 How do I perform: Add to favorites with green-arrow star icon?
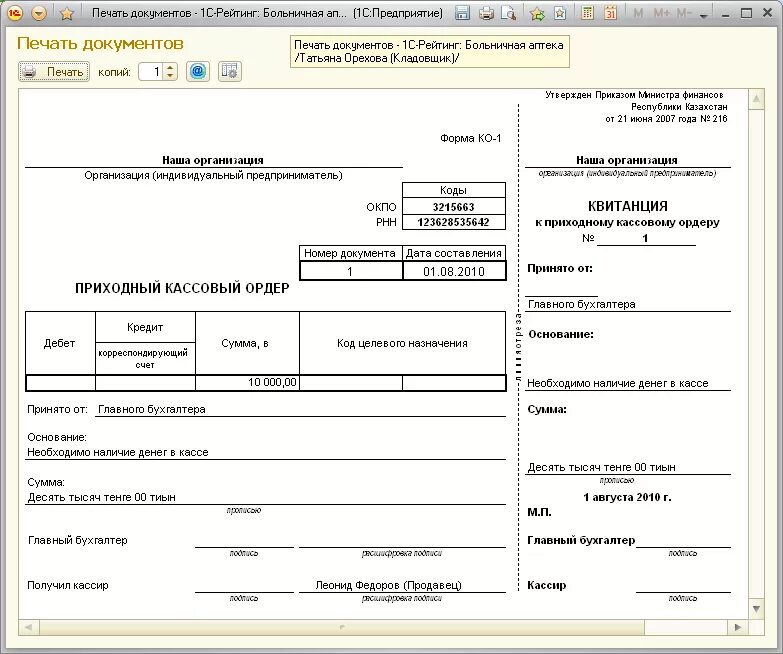(x=537, y=13)
